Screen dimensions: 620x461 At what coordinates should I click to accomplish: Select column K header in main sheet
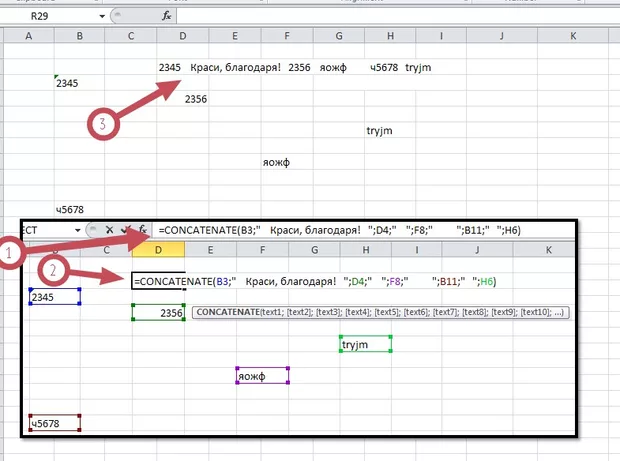coord(573,36)
